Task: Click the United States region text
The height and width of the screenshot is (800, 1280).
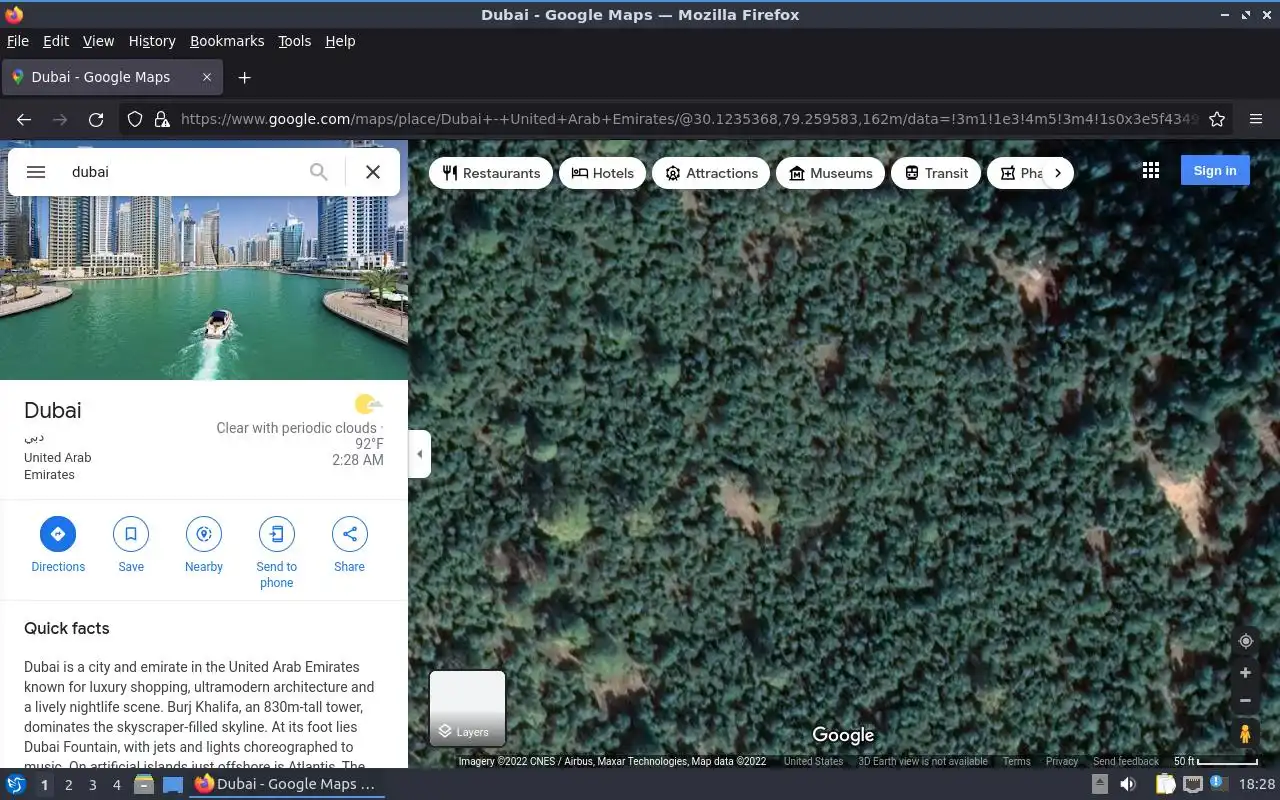Action: pyautogui.click(x=813, y=761)
